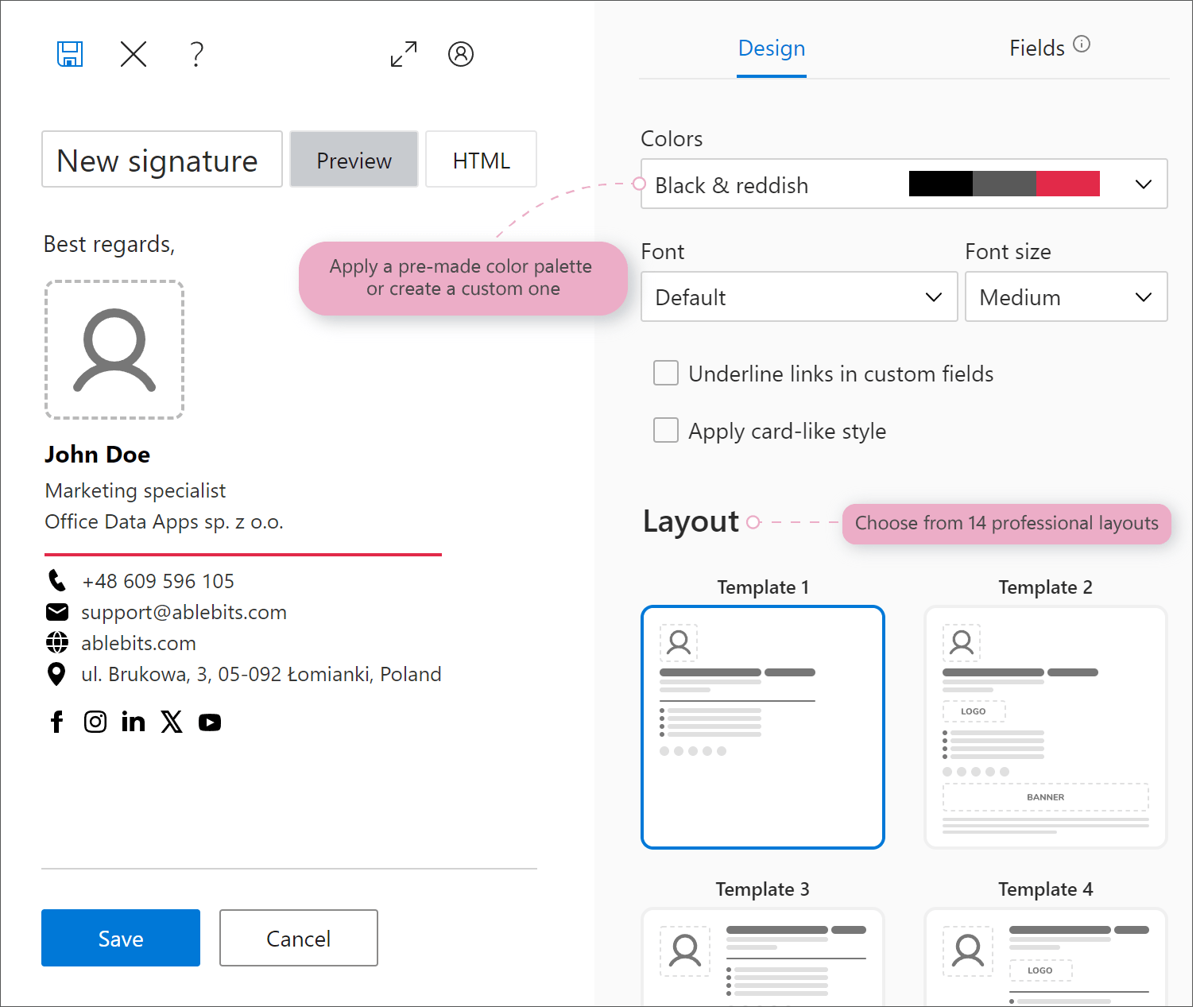Click the gray swatch in color palette
The image size is (1204, 1007).
tap(1005, 184)
